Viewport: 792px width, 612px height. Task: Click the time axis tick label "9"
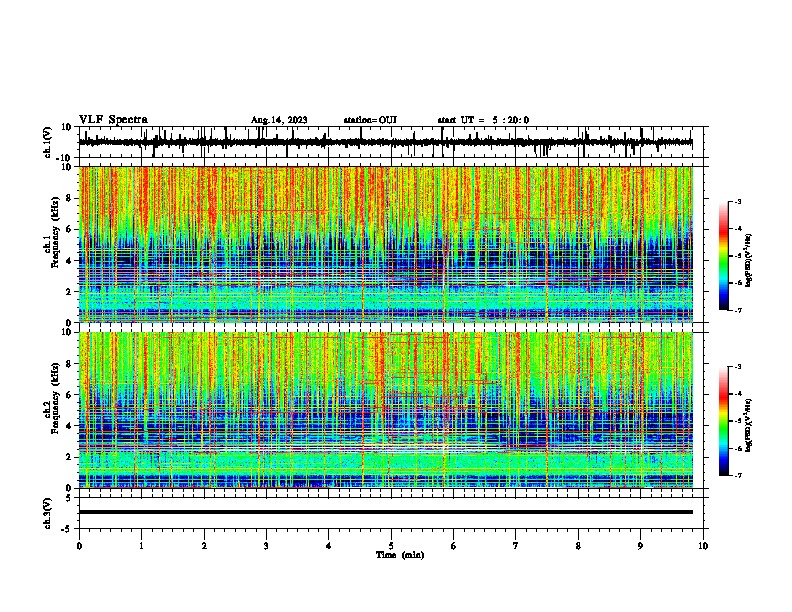(640, 546)
